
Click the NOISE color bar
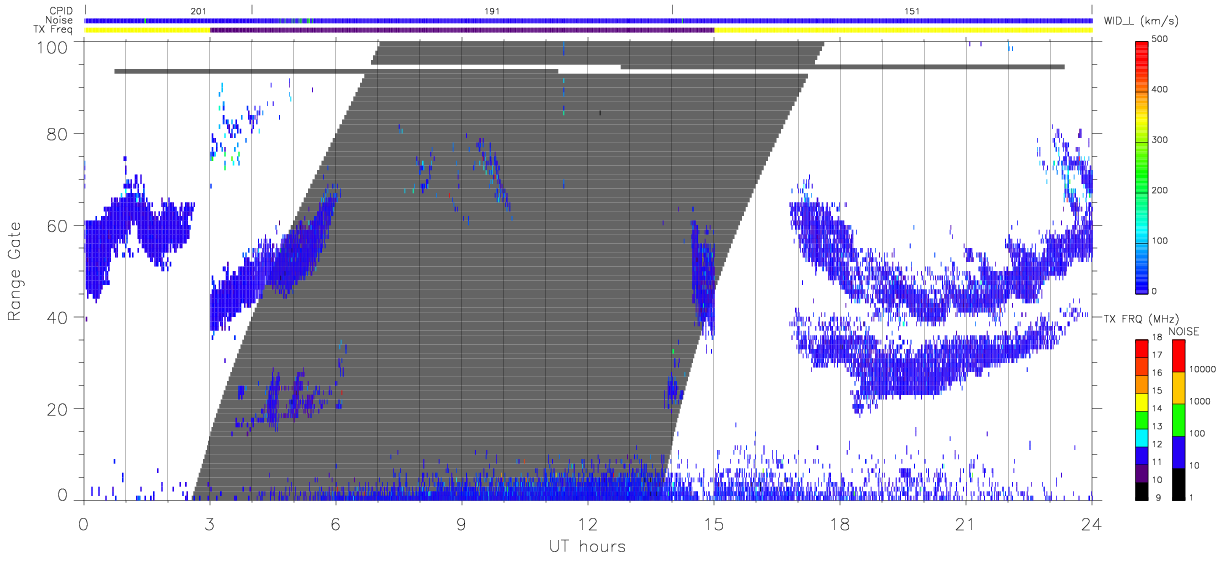(1177, 419)
